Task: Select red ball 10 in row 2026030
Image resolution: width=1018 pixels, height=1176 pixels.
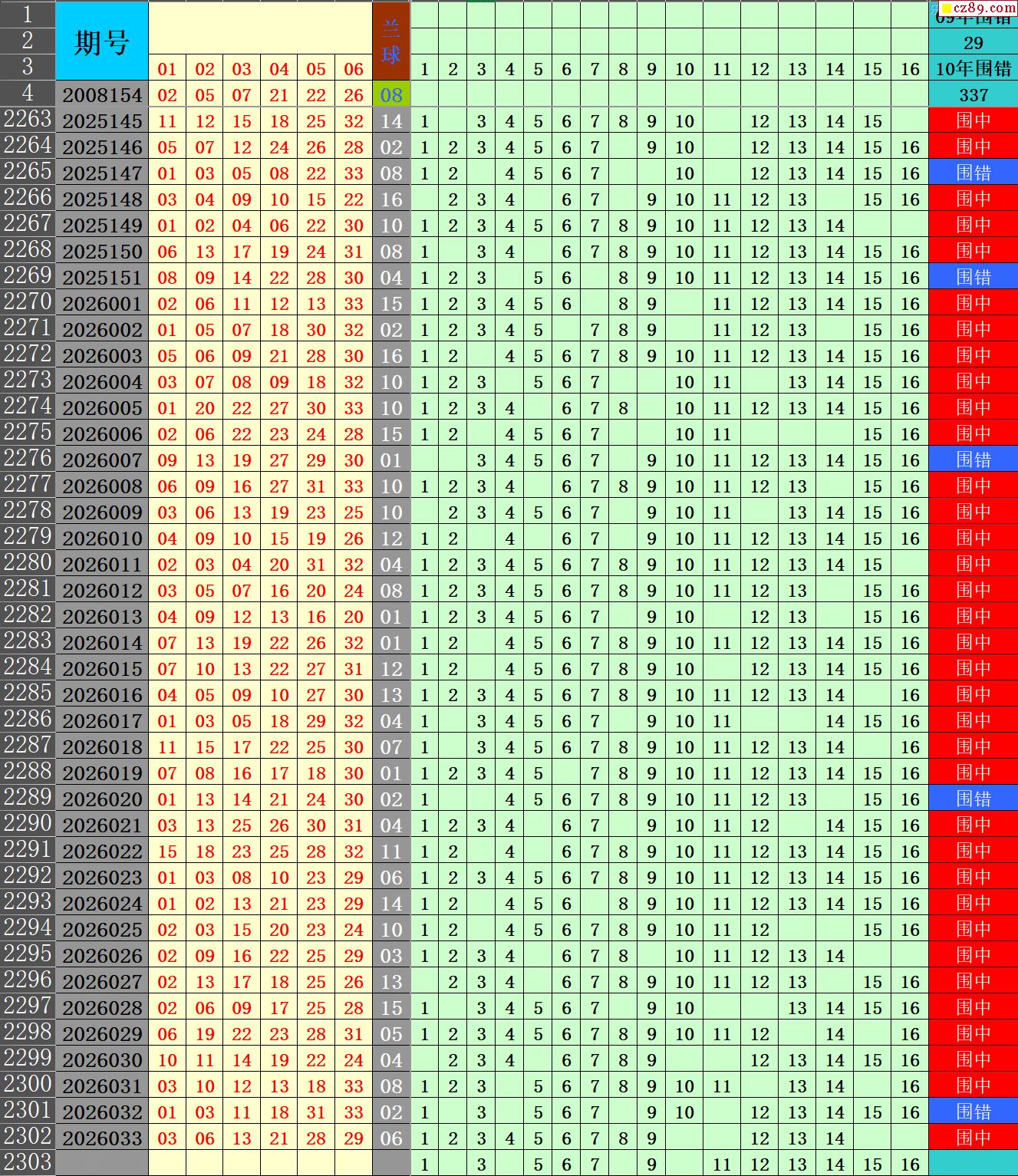Action: 167,1059
